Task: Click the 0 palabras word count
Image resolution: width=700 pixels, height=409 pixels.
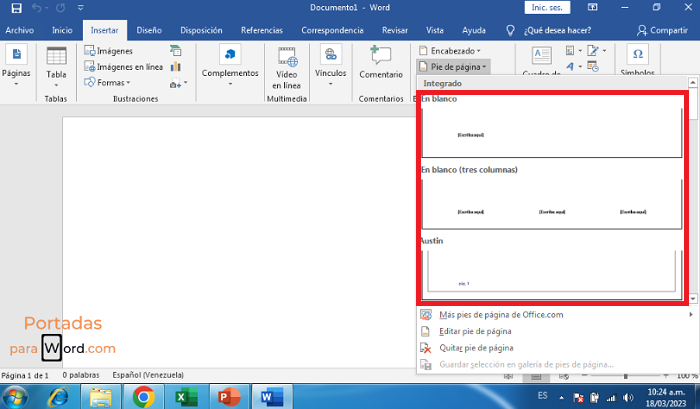Action: click(81, 375)
